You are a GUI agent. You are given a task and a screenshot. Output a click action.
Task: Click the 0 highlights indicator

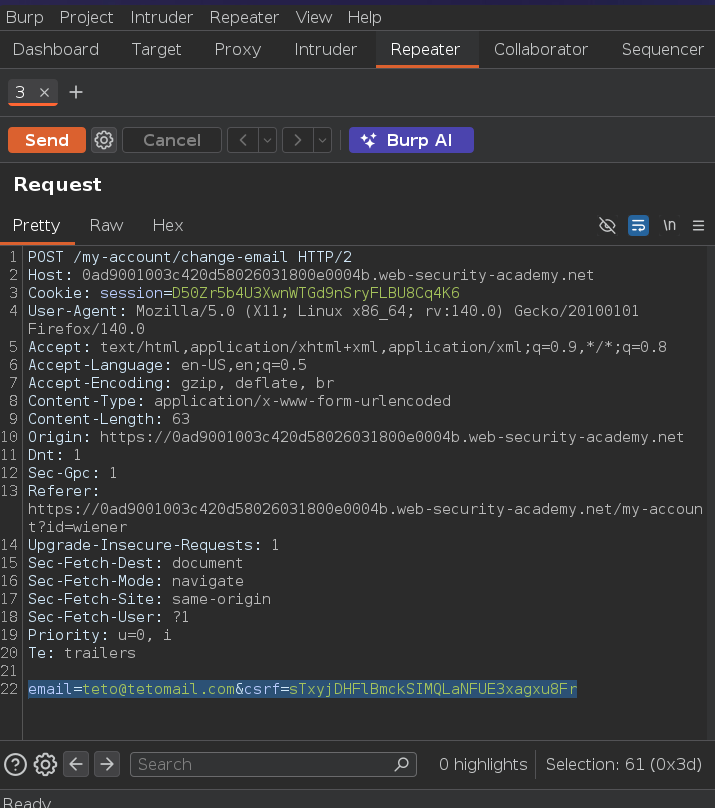483,764
